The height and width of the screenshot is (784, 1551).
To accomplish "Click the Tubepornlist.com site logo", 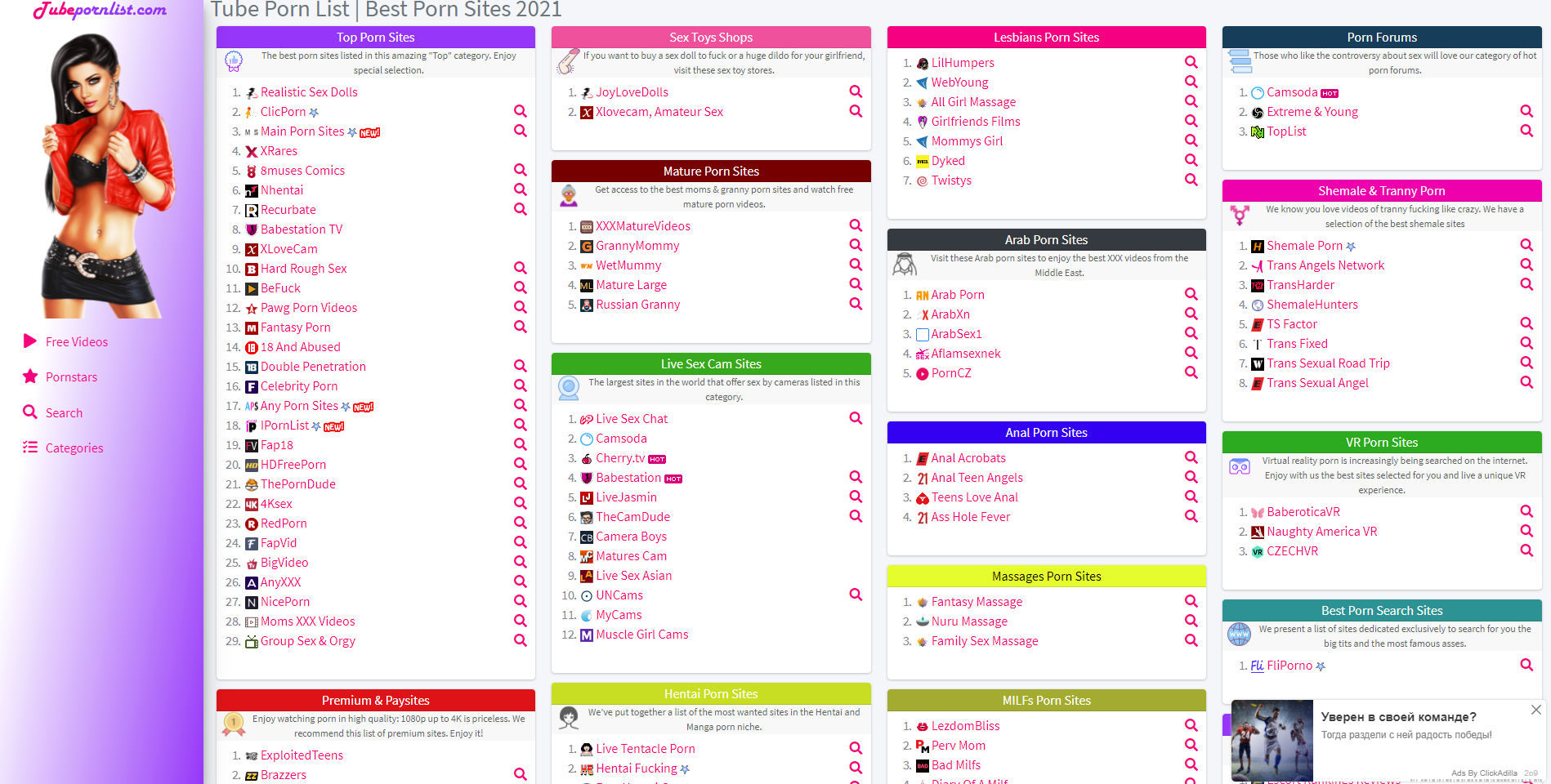I will pyautogui.click(x=101, y=11).
